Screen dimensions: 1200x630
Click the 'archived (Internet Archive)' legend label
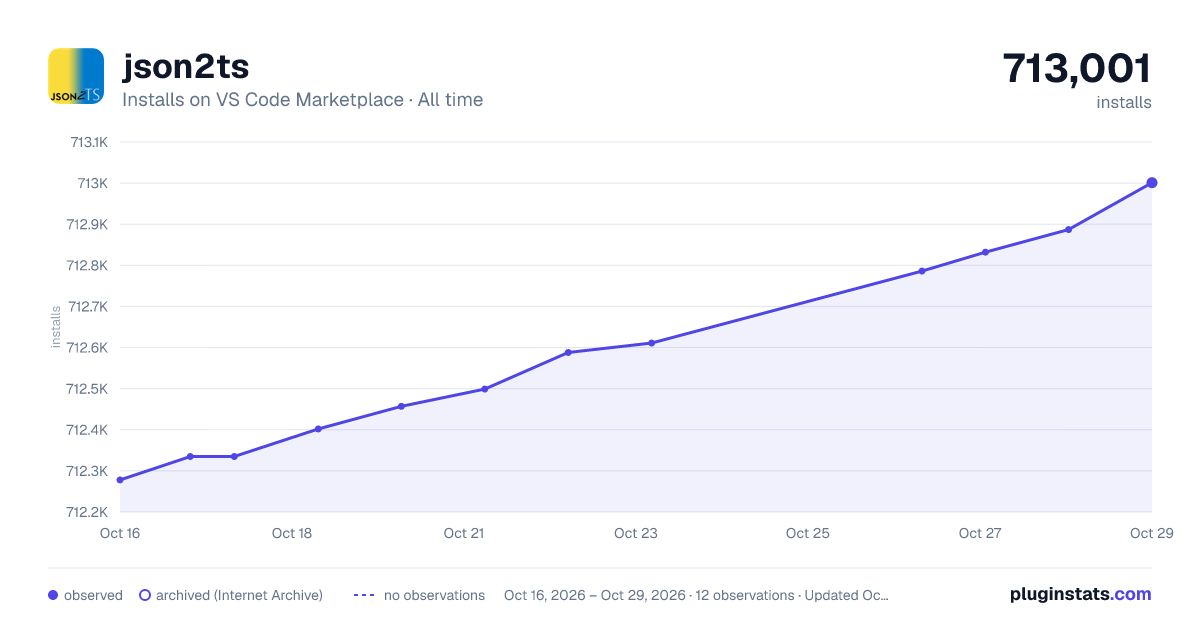coord(239,595)
